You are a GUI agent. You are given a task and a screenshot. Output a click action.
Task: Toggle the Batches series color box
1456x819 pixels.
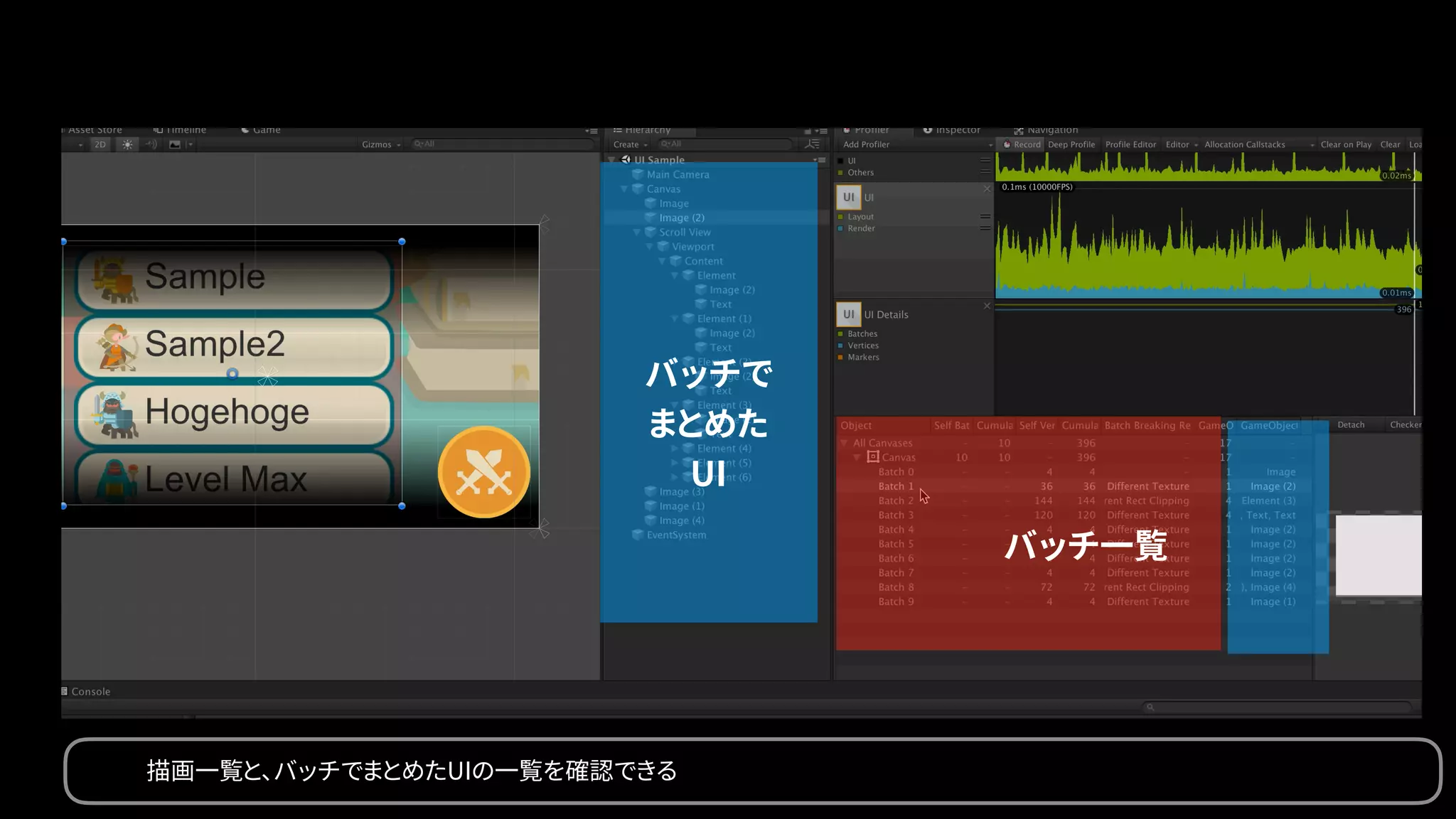click(x=840, y=334)
